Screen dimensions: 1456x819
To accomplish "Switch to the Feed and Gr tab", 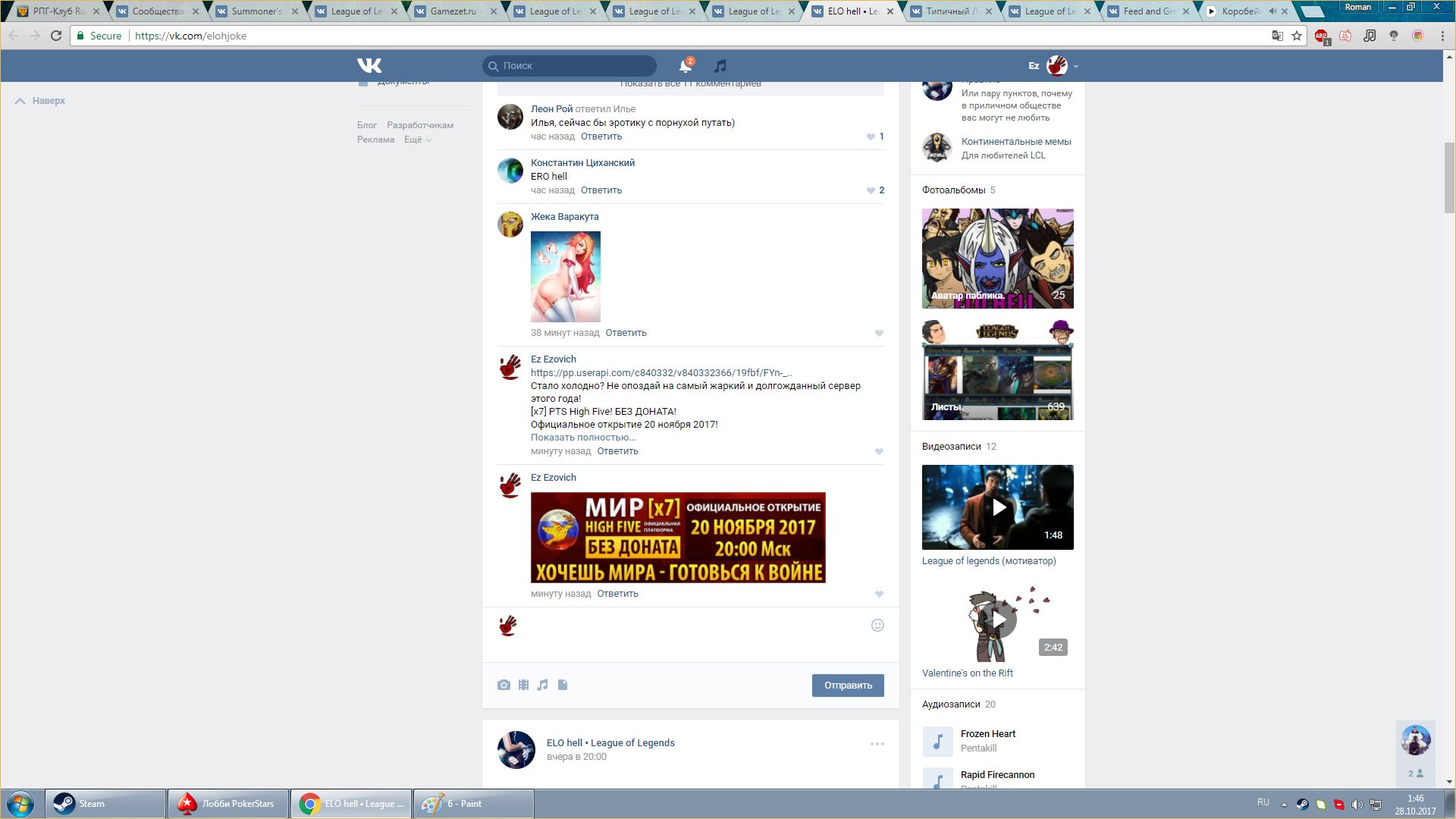I will (1147, 11).
